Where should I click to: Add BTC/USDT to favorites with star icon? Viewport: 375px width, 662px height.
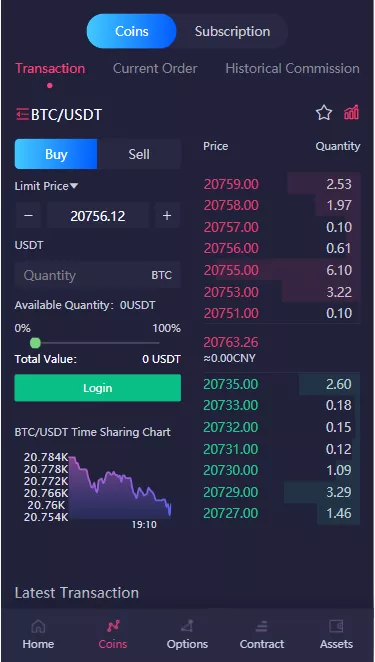point(324,113)
